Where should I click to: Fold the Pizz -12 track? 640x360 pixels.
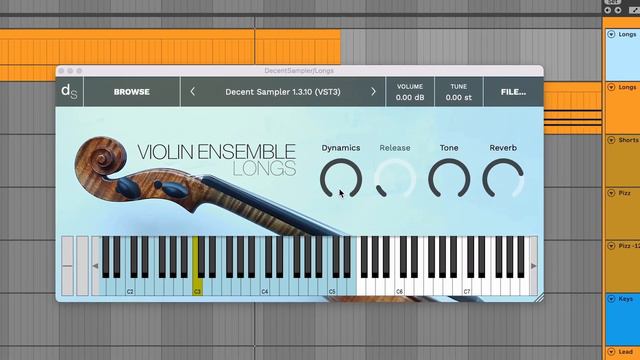tap(611, 246)
